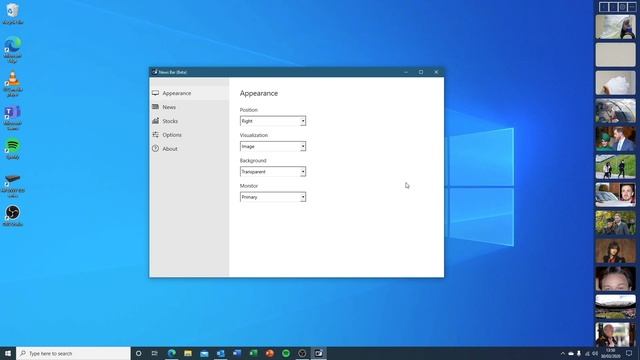This screenshot has width=640, height=360.
Task: Select the Microsoft Teams desktop shortcut
Action: point(13,118)
